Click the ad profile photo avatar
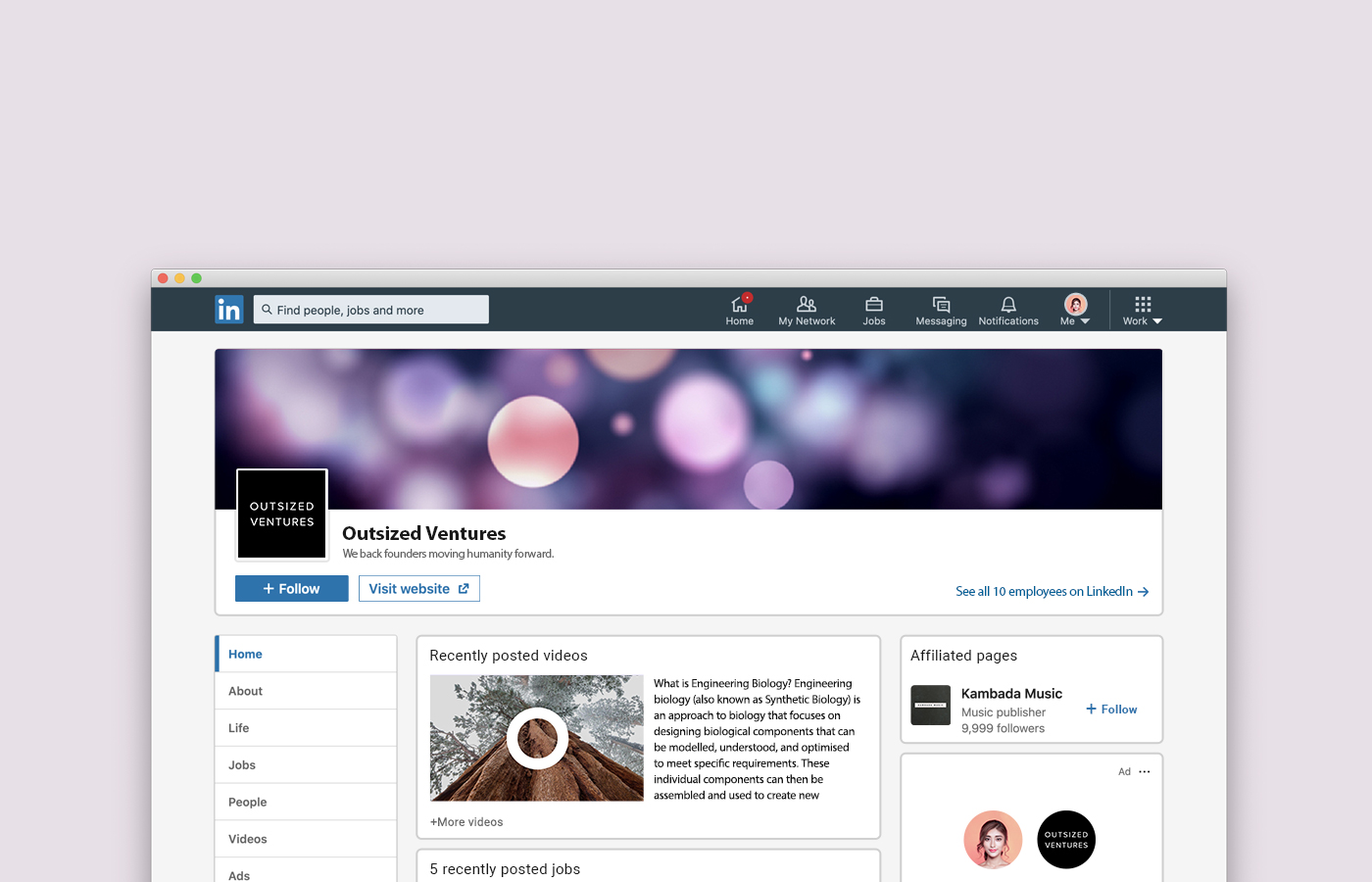 pyautogui.click(x=993, y=840)
